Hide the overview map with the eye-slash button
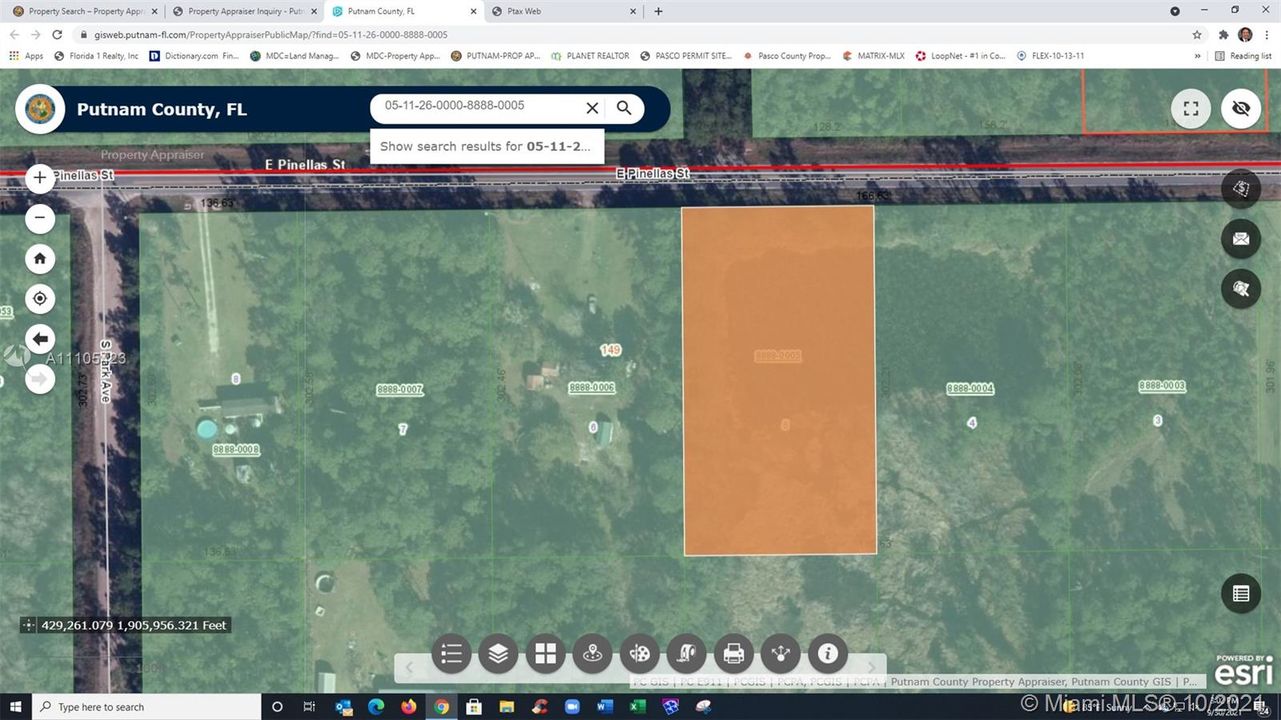Image resolution: width=1281 pixels, height=720 pixels. 1241,109
